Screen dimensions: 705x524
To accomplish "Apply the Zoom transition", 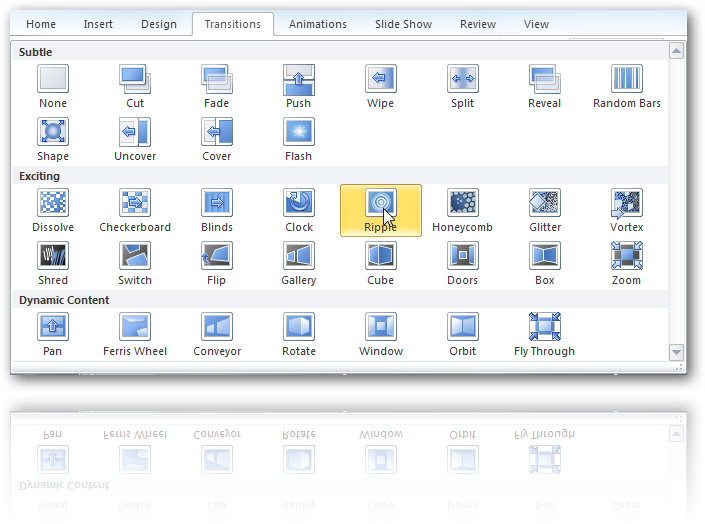I will click(x=627, y=264).
